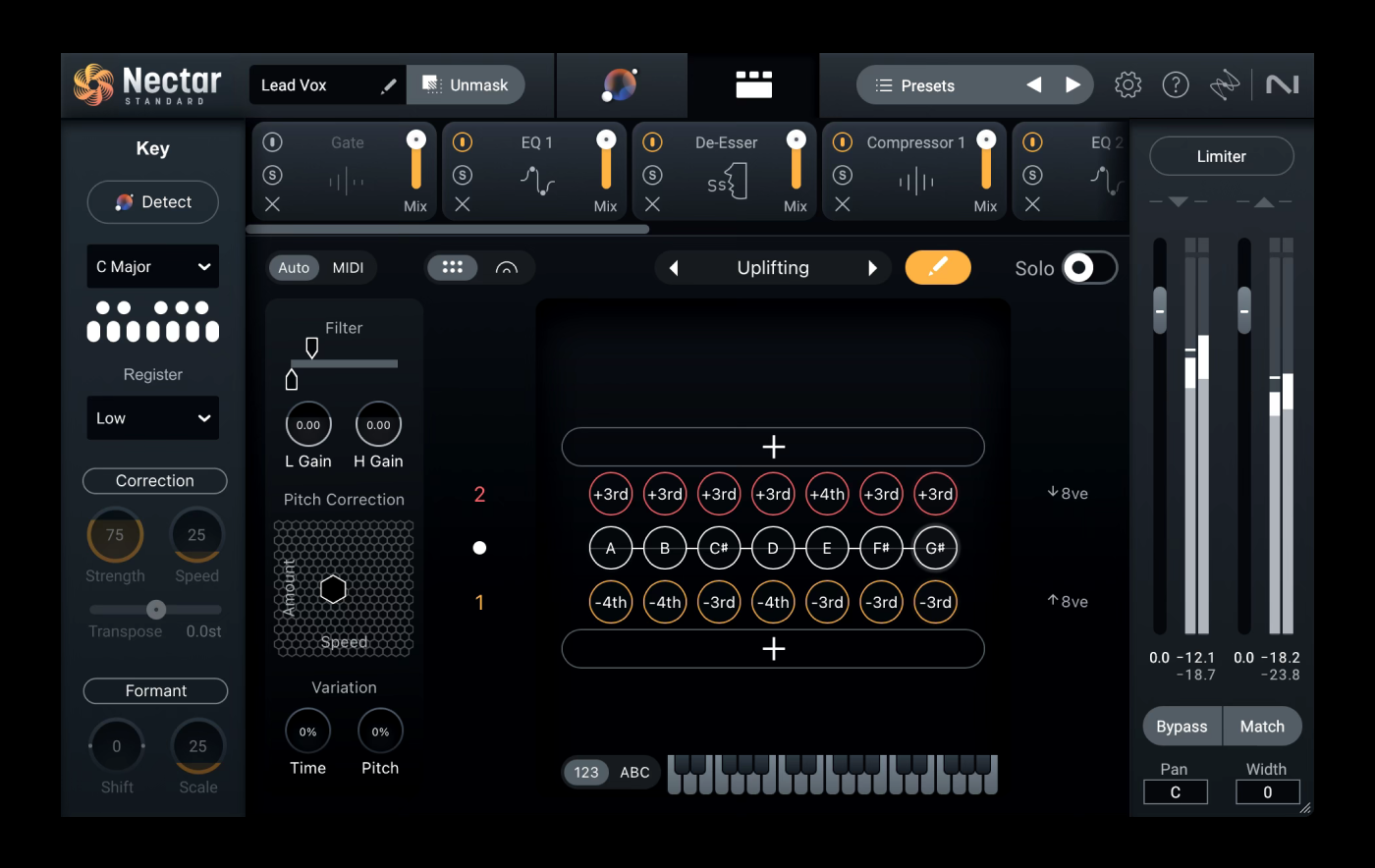Viewport: 1375px width, 868px height.
Task: Open the Low register dropdown
Action: coord(153,418)
